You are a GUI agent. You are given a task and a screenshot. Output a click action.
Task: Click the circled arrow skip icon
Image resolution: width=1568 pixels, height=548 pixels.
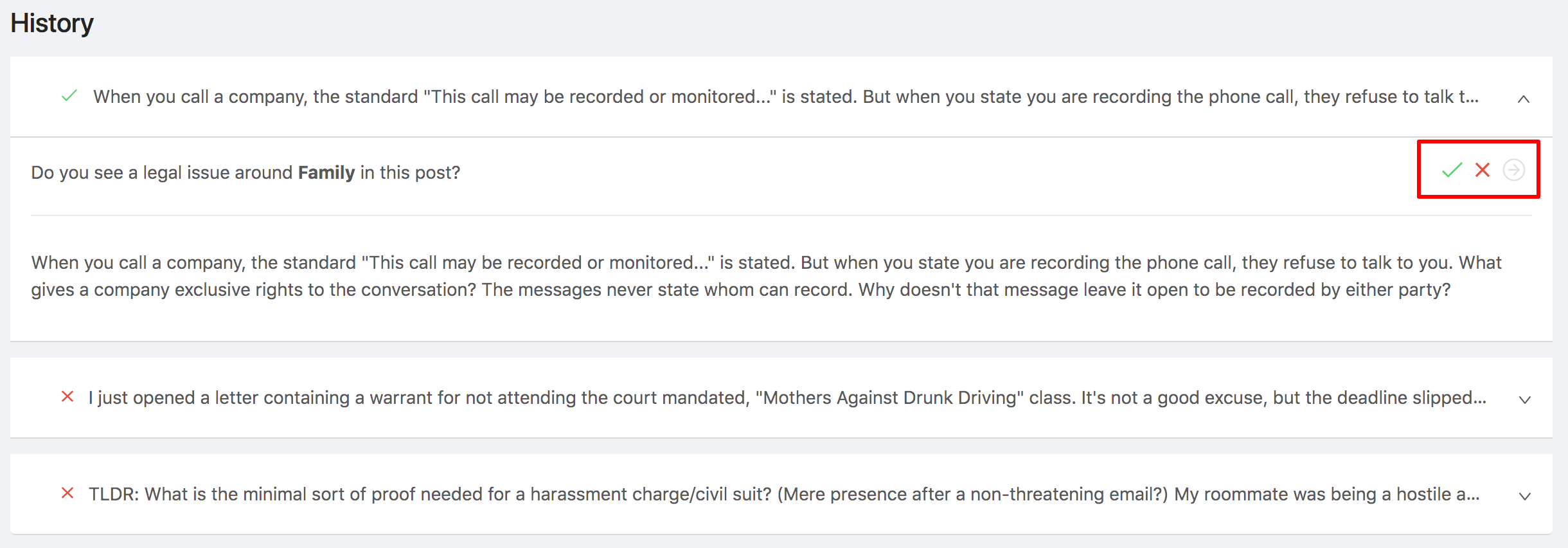(x=1513, y=170)
